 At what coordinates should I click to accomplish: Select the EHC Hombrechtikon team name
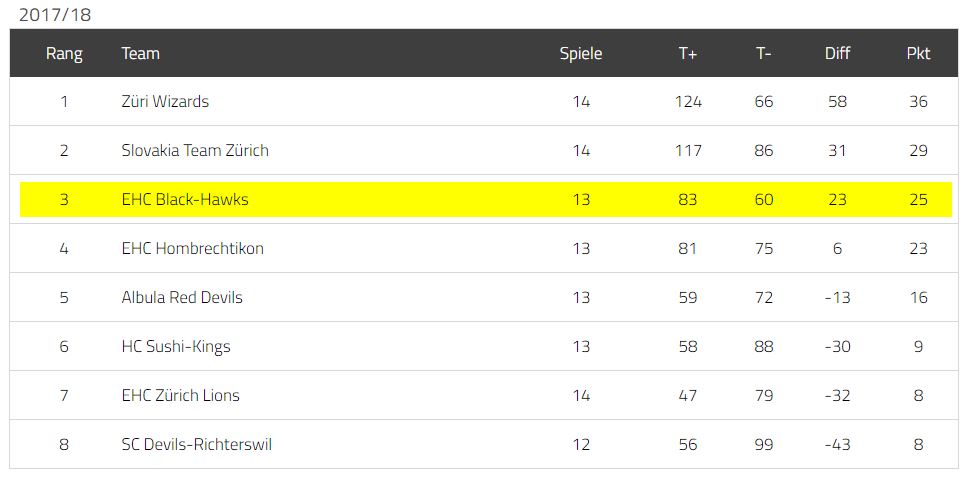[192, 249]
